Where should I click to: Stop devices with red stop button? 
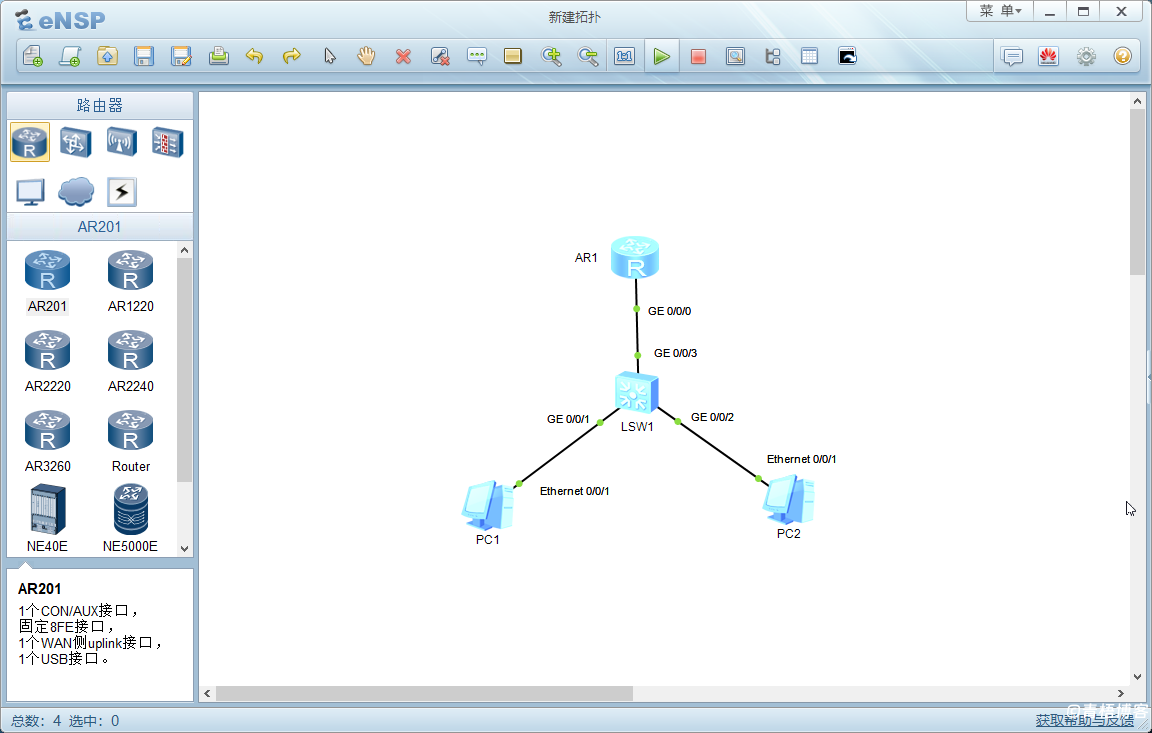(699, 57)
